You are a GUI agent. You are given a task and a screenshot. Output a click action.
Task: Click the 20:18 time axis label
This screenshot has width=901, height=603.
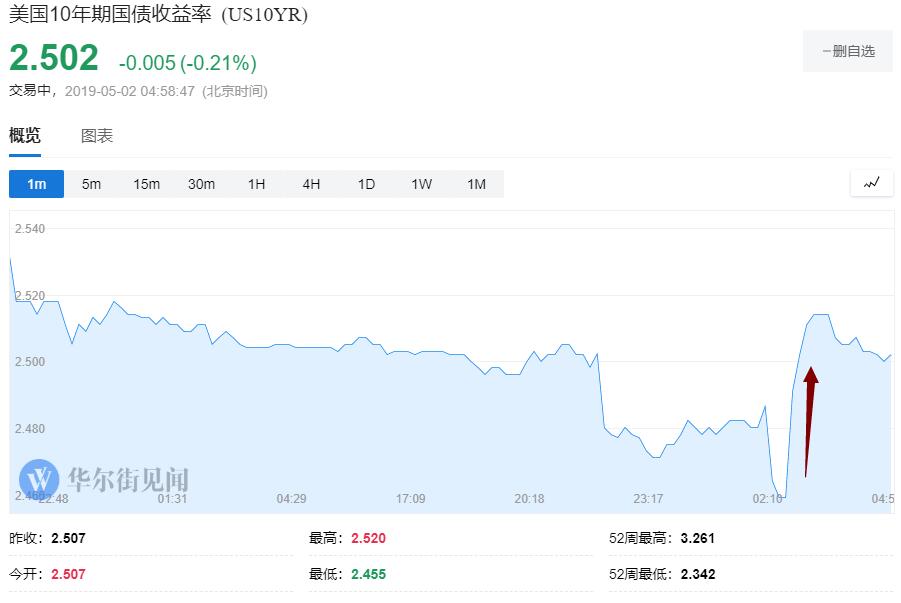[529, 498]
